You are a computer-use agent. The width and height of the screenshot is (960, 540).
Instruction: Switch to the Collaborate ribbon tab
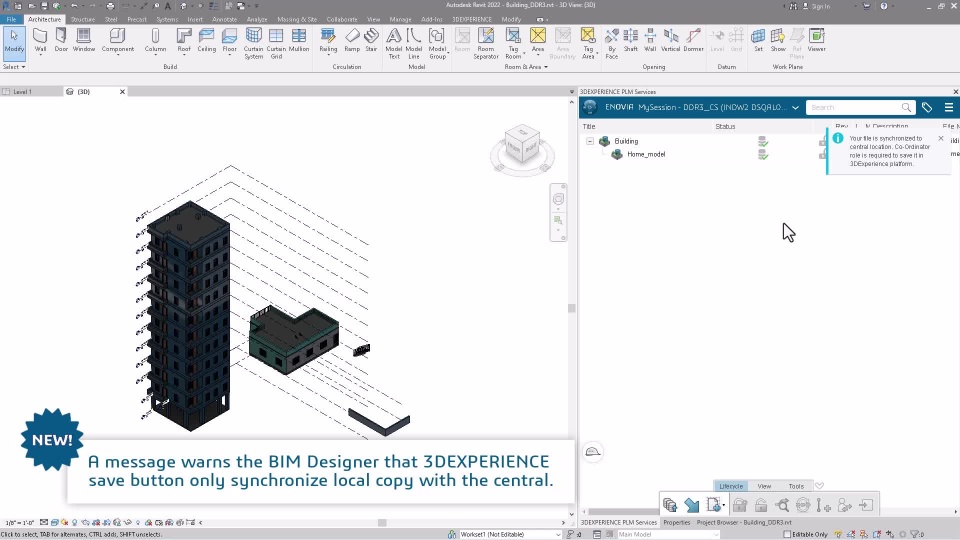pos(342,20)
